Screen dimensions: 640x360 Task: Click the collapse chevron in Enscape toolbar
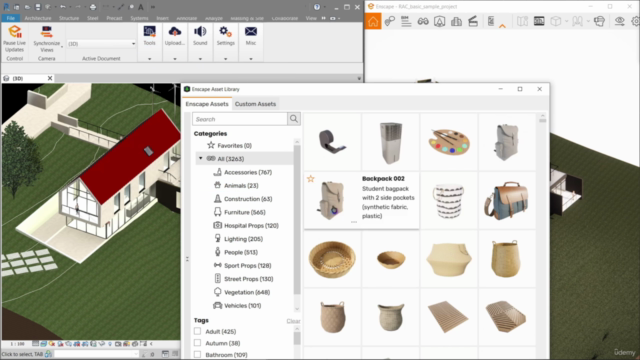[502, 26]
